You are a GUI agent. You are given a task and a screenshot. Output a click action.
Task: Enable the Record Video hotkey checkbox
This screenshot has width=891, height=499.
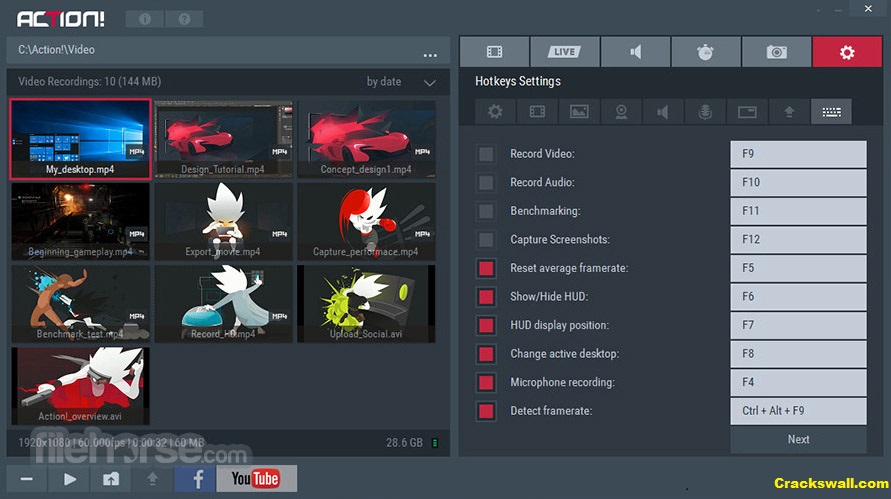tap(486, 154)
